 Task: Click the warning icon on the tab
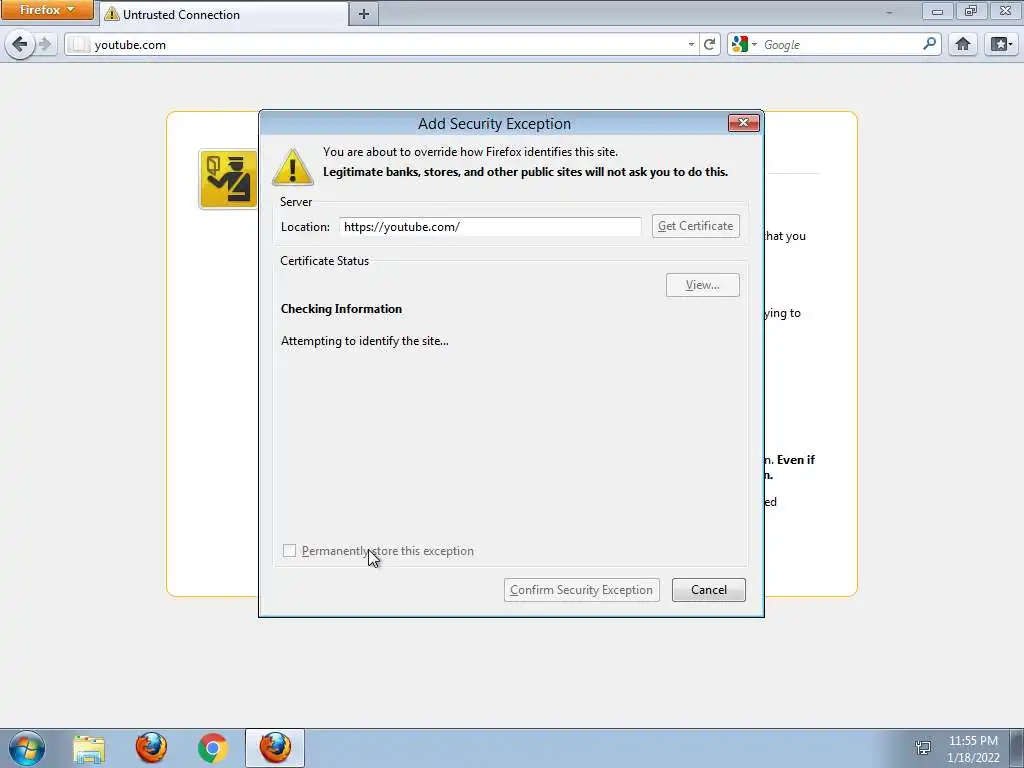click(x=112, y=14)
